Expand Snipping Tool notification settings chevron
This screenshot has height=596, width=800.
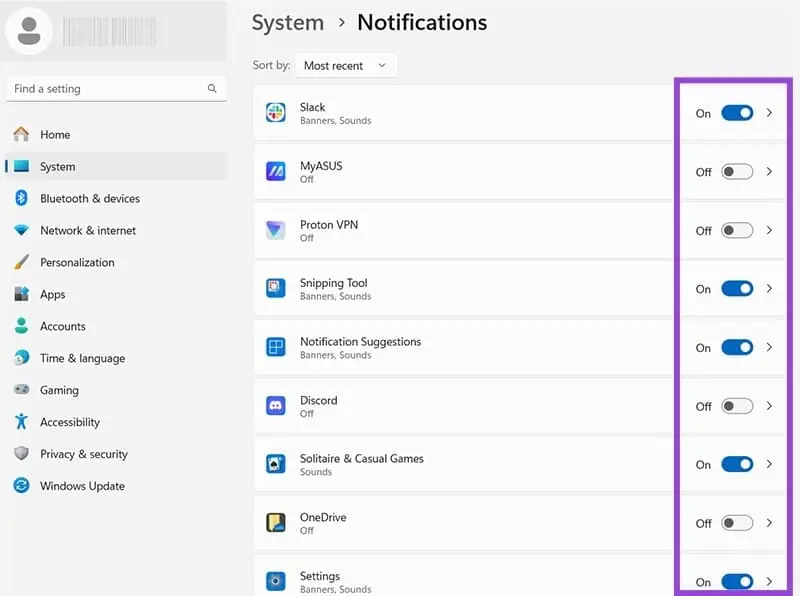pyautogui.click(x=769, y=289)
